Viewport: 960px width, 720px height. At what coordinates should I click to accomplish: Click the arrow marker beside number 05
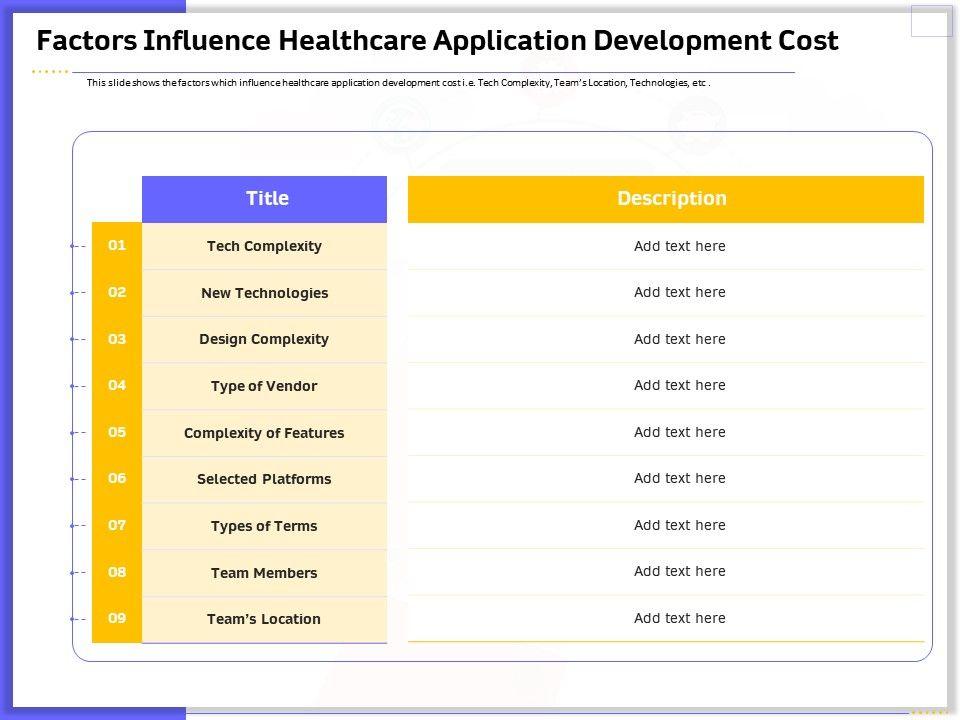[x=77, y=433]
